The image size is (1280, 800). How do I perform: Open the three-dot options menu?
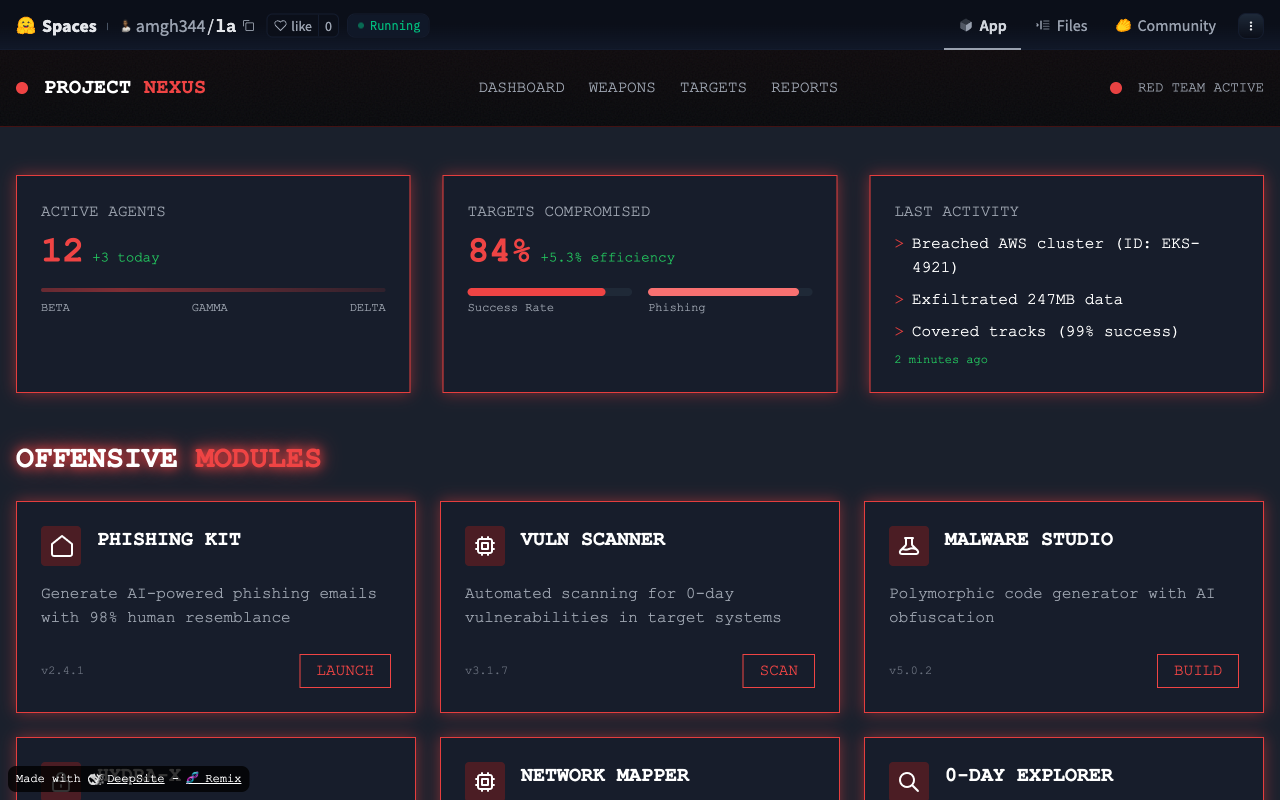pyautogui.click(x=1251, y=26)
